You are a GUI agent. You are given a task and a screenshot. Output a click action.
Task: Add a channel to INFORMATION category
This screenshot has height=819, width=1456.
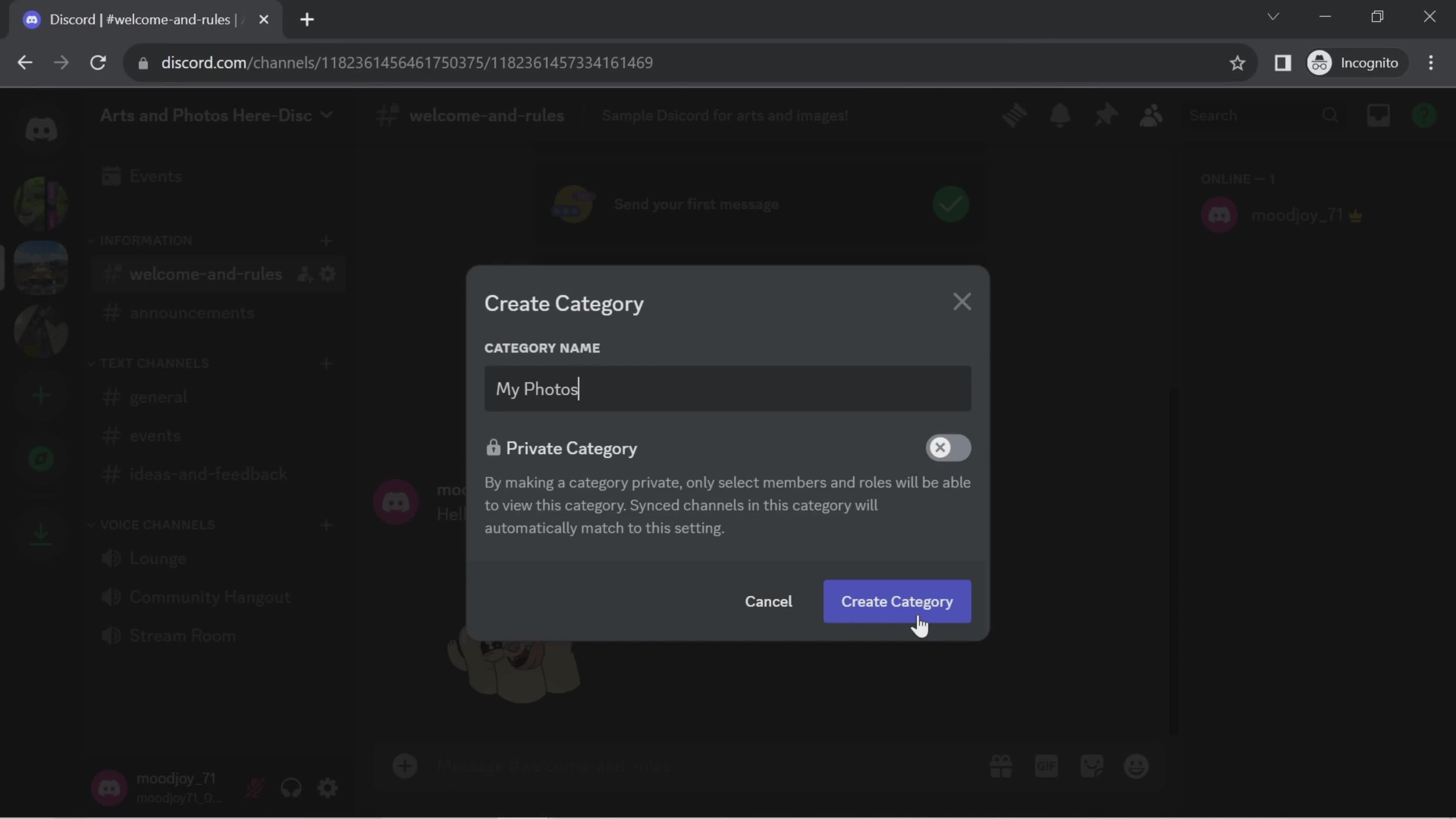[326, 241]
